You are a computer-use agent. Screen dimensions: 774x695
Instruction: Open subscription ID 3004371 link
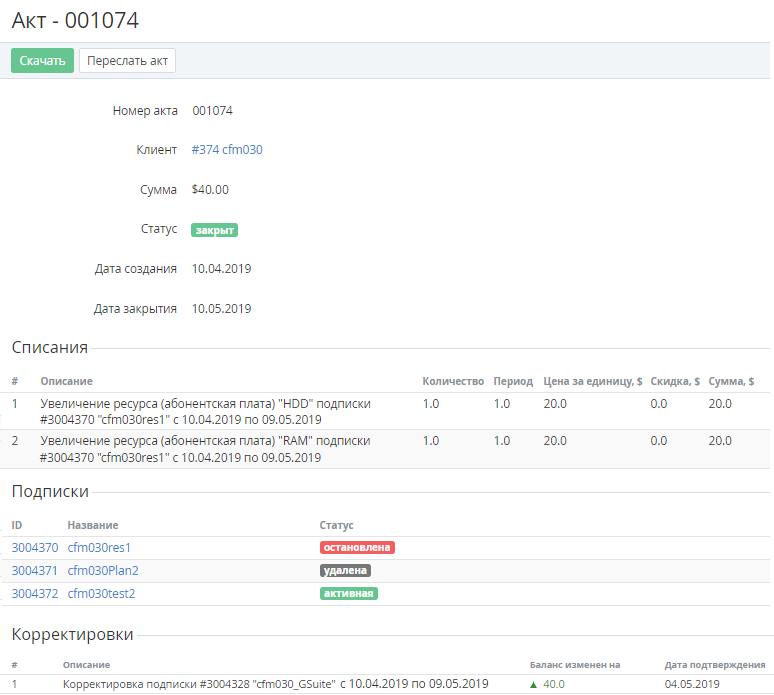coord(35,571)
